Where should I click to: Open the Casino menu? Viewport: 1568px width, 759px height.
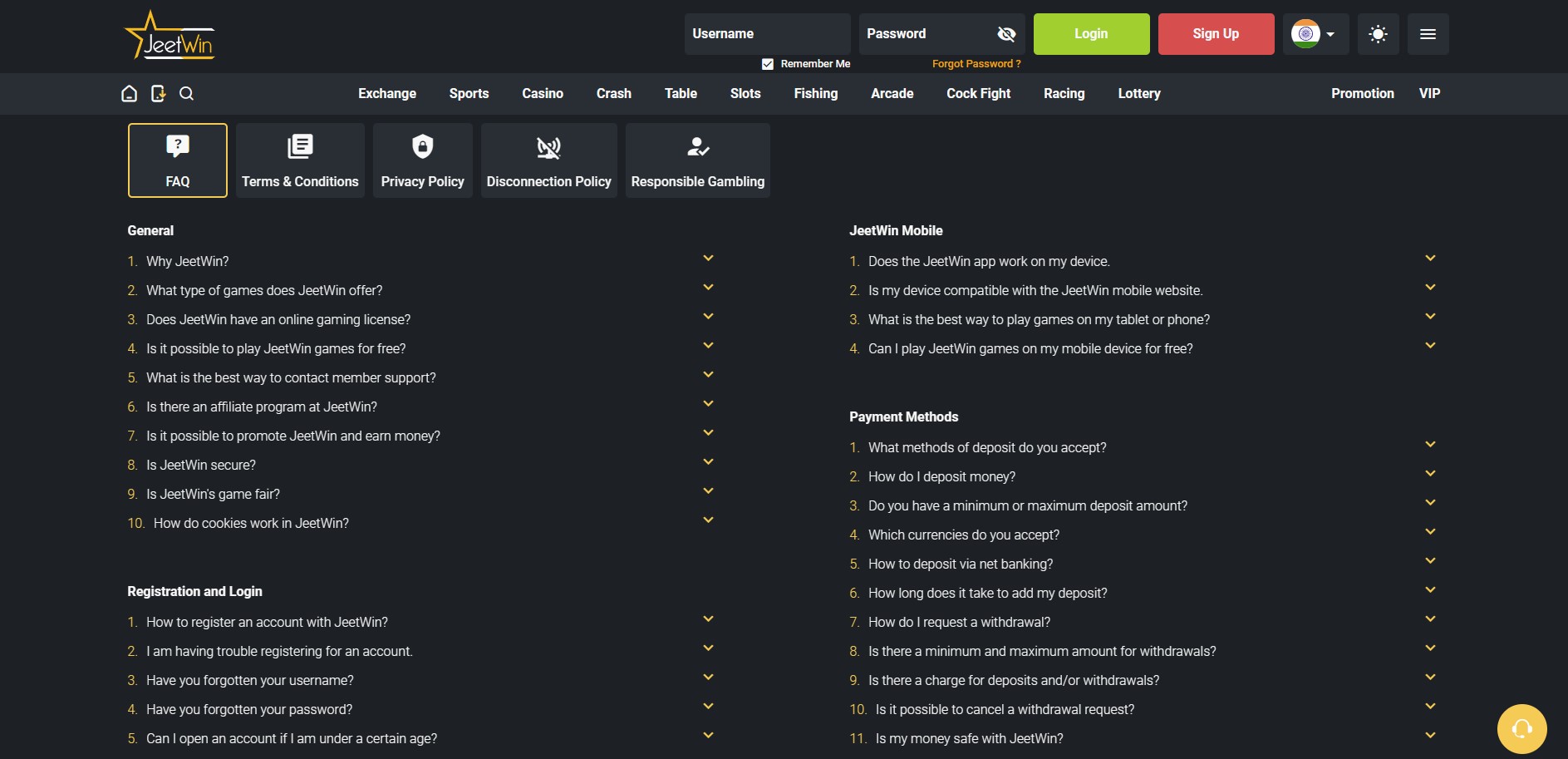[x=543, y=94]
